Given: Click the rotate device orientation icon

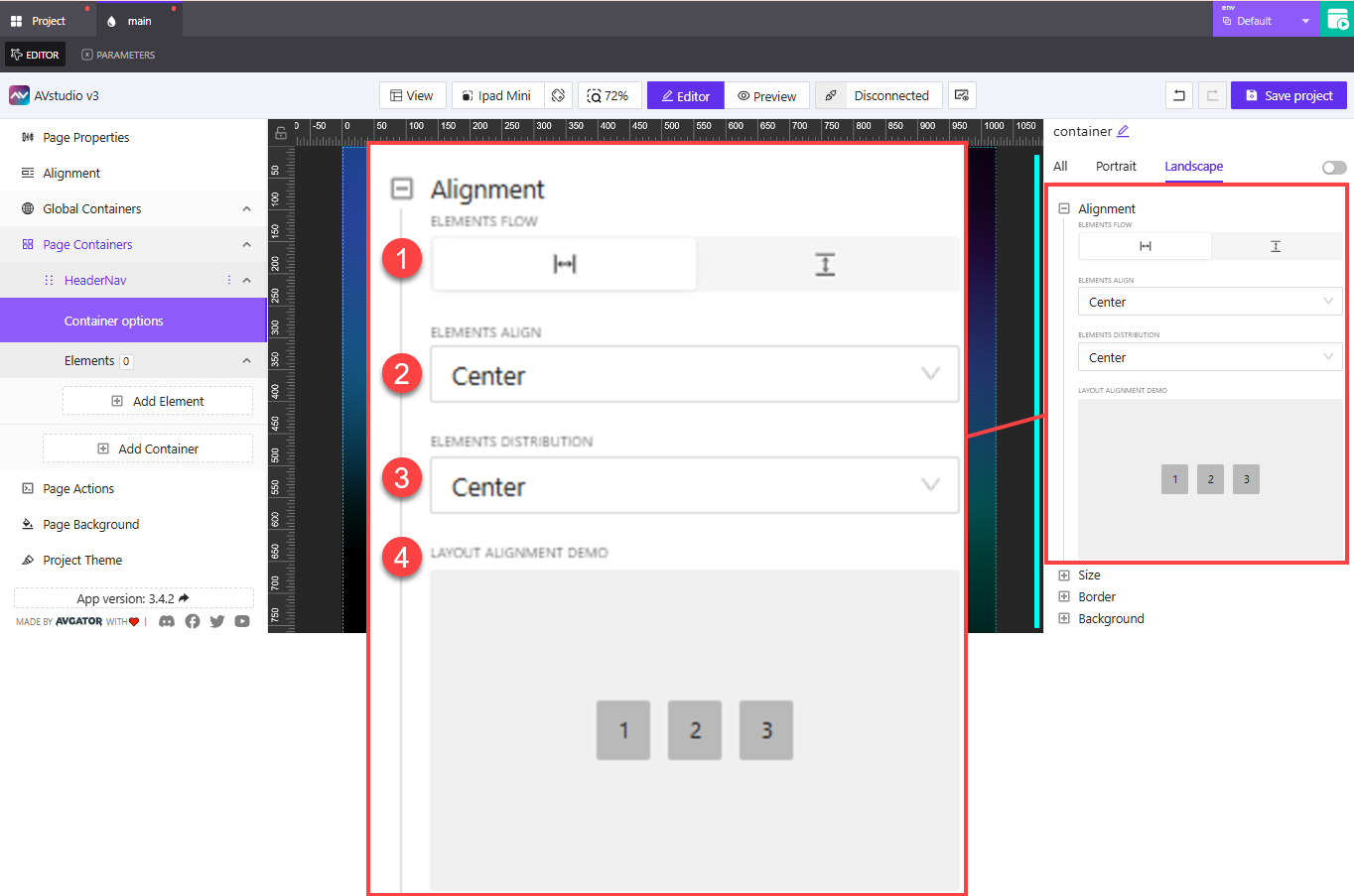Looking at the screenshot, I should pyautogui.click(x=558, y=95).
